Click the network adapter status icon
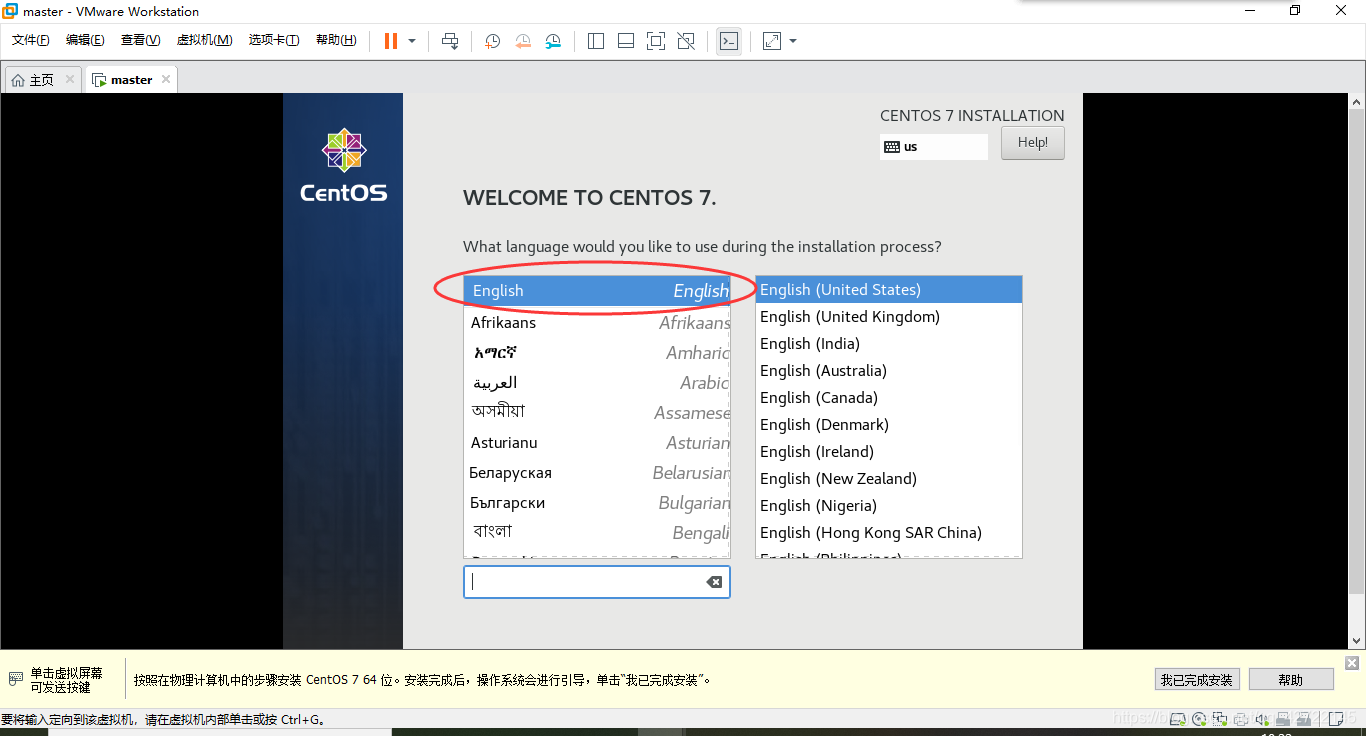This screenshot has height=736, width=1366. [1220, 718]
